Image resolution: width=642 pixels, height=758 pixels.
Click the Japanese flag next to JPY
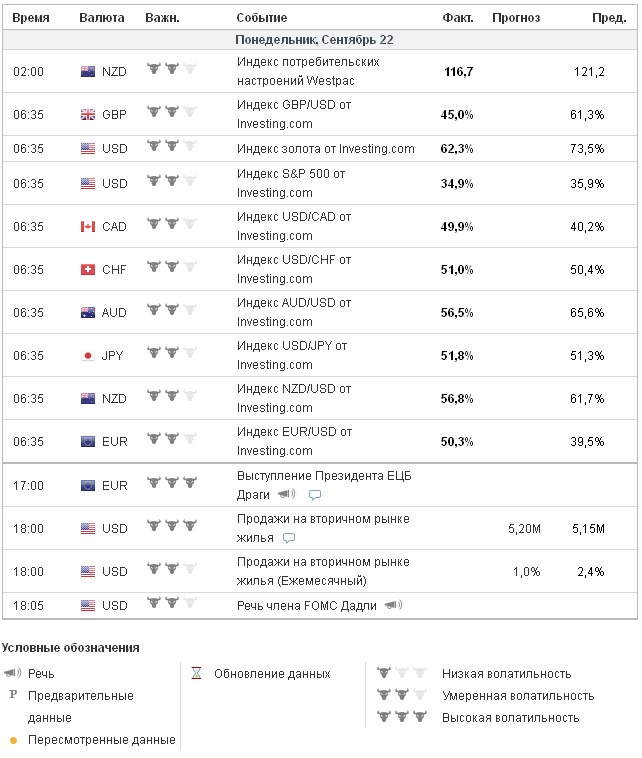click(87, 356)
